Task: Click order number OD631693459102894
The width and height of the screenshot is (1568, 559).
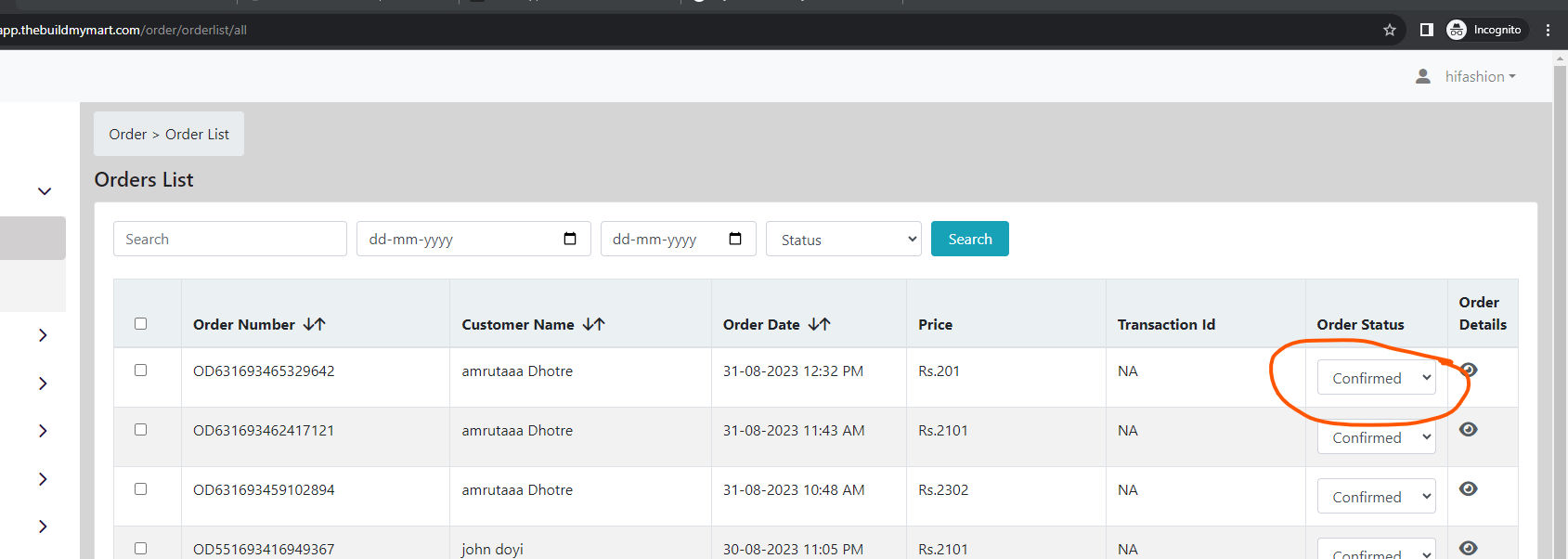Action: (x=264, y=489)
